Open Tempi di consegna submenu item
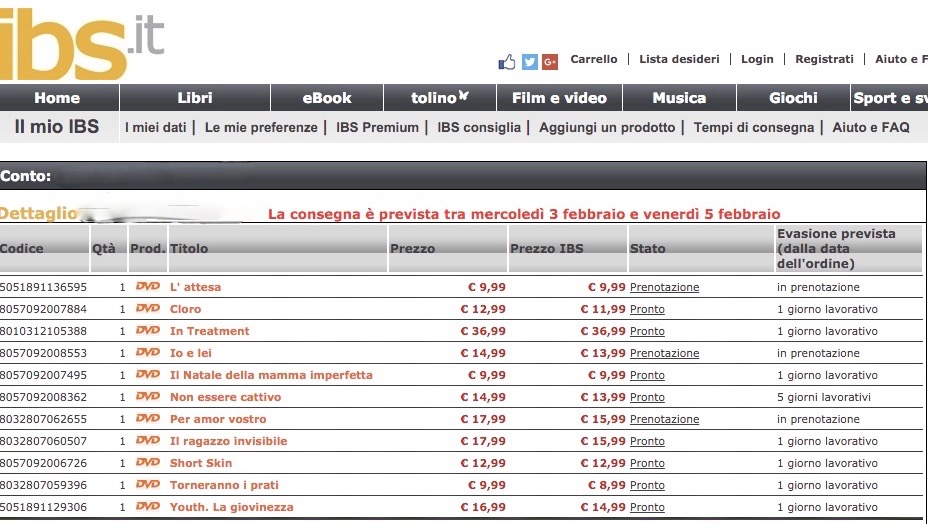The width and height of the screenshot is (928, 524). [x=754, y=128]
